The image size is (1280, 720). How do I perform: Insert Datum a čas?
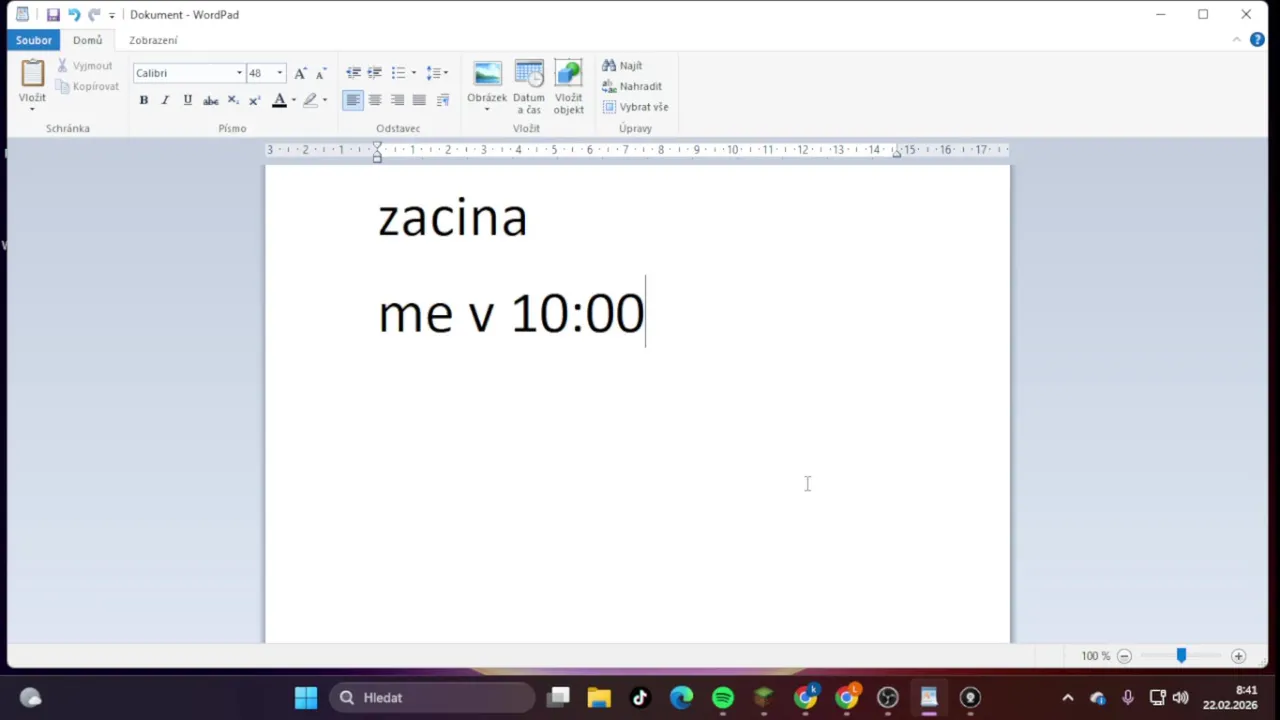tap(529, 87)
